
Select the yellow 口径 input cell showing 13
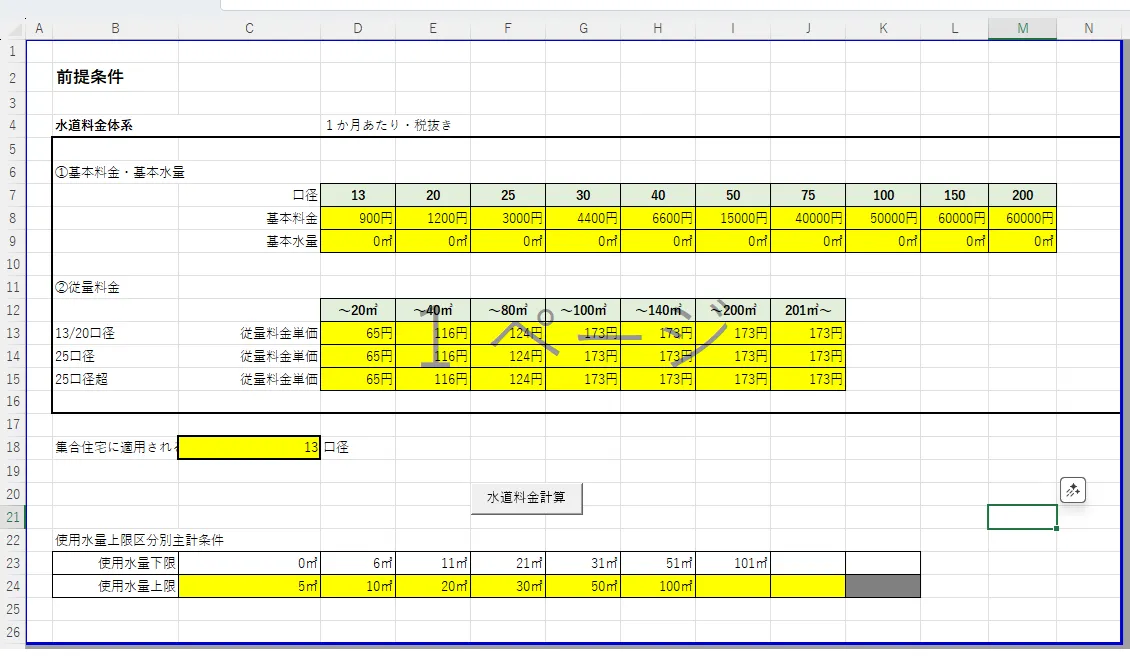(249, 447)
